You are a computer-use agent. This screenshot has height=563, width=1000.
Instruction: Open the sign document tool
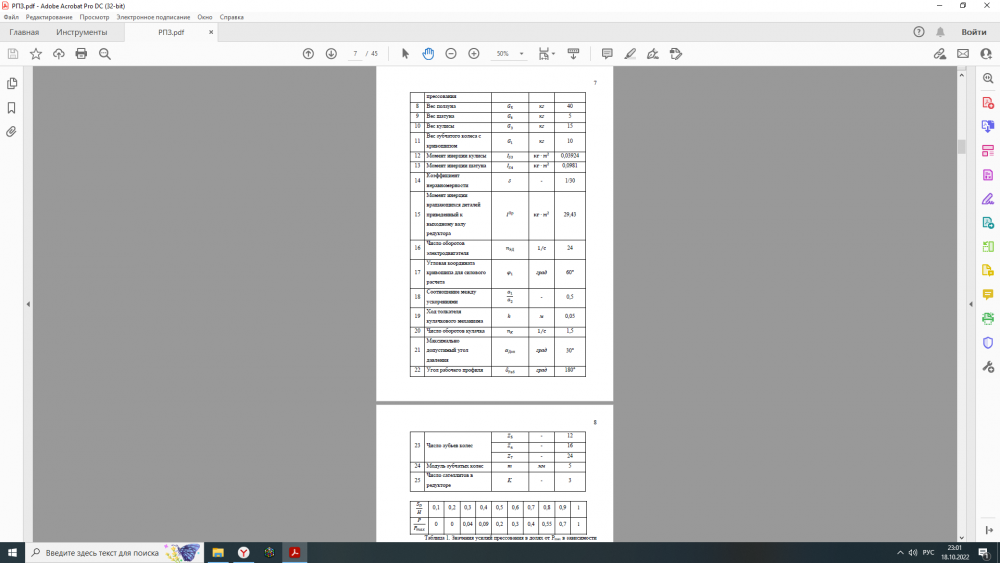tap(653, 54)
